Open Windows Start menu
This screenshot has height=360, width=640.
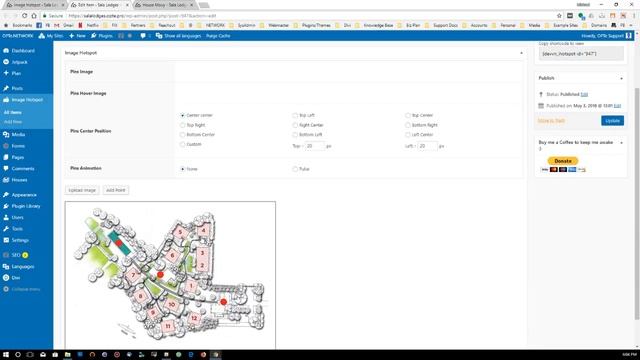(6, 355)
